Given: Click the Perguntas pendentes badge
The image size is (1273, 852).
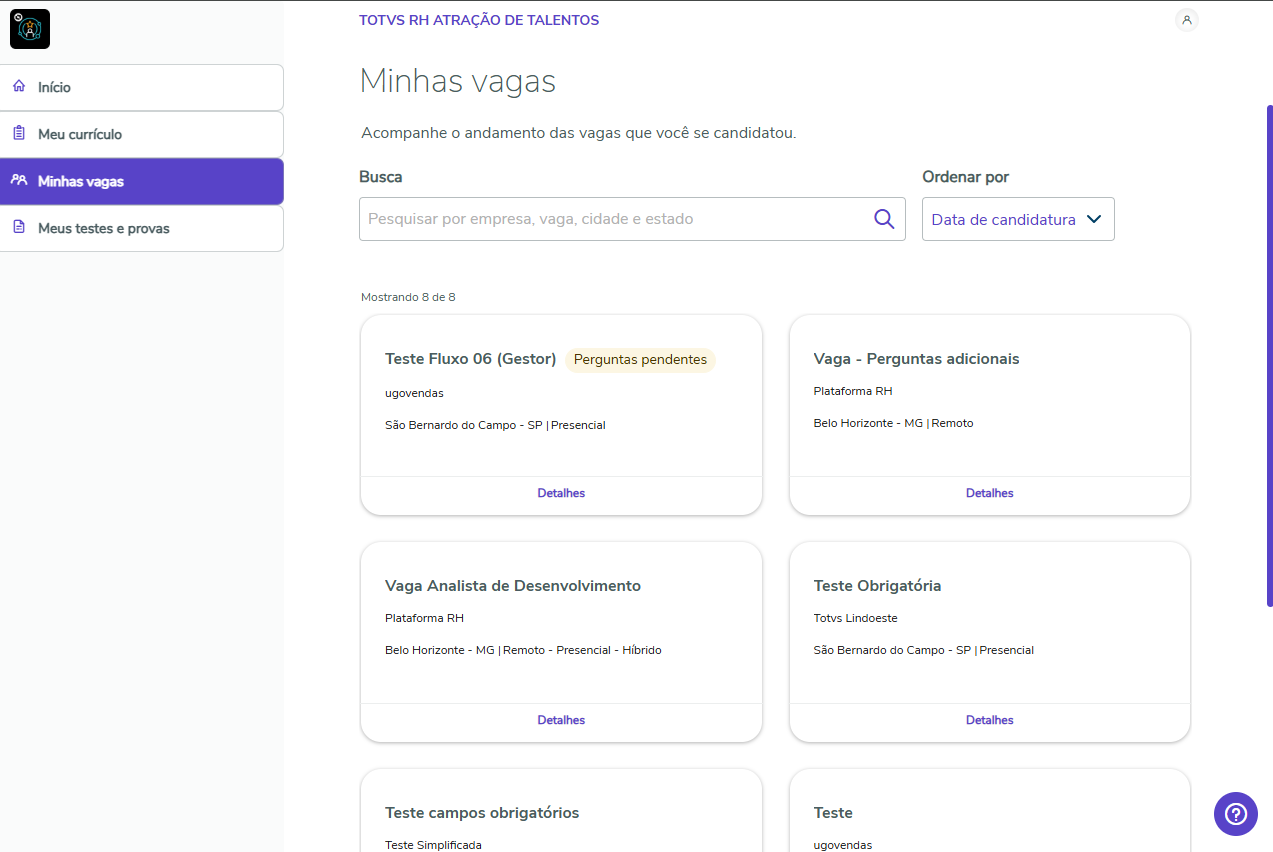Looking at the screenshot, I should 640,360.
